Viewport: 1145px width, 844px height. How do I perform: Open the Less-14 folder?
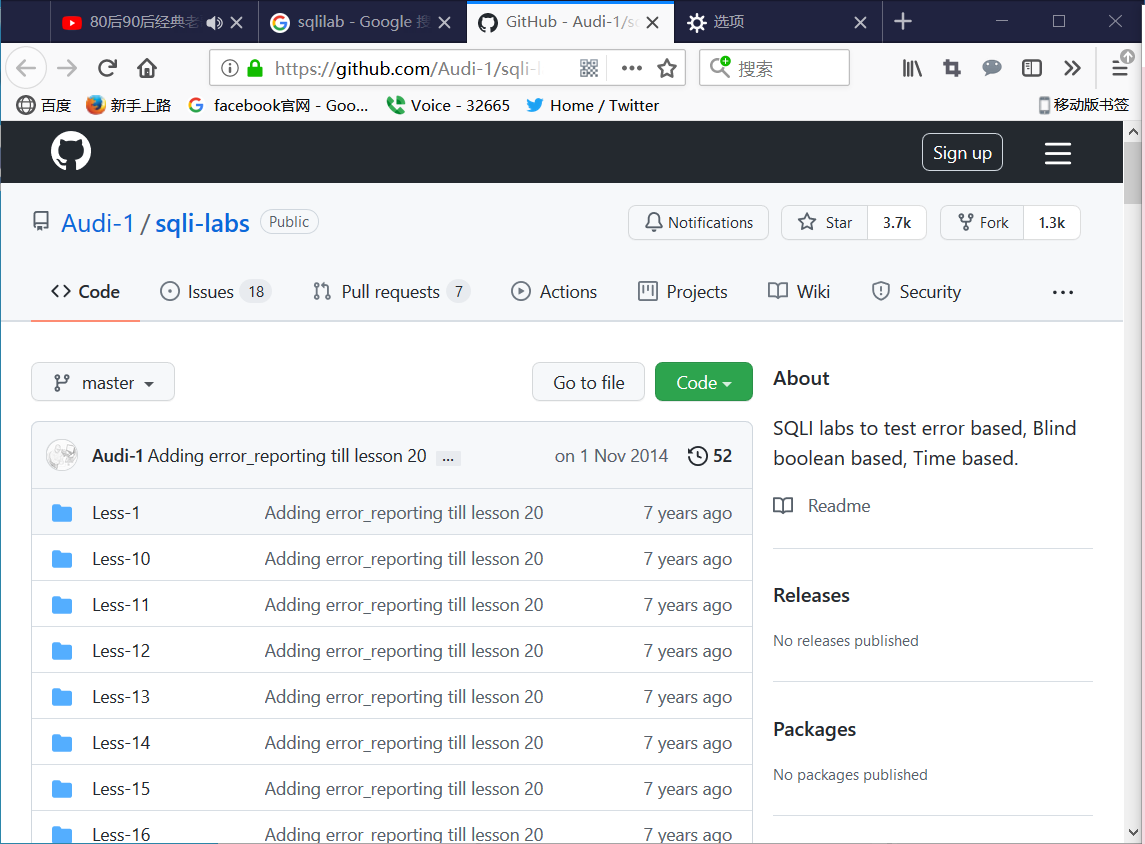tap(120, 743)
